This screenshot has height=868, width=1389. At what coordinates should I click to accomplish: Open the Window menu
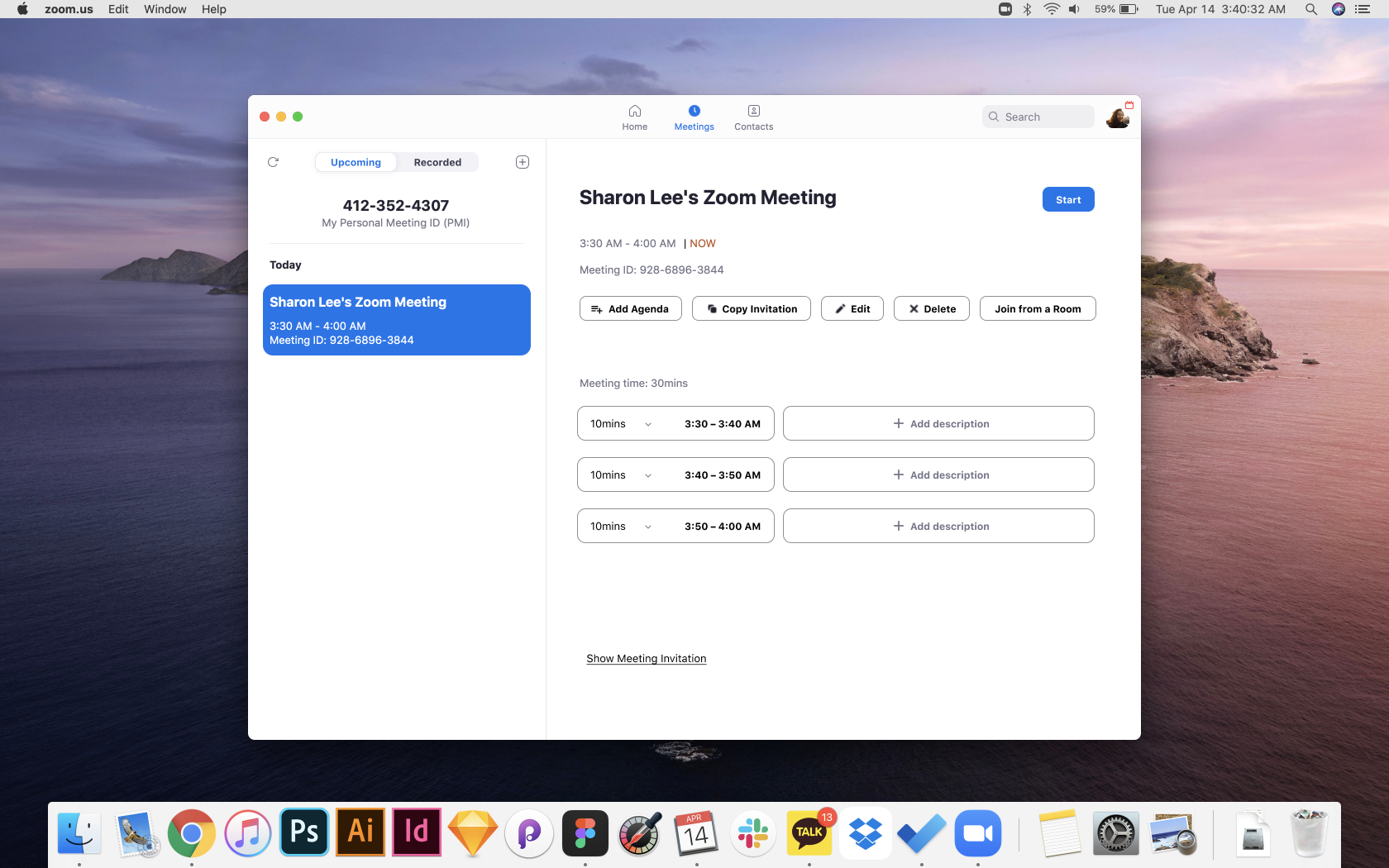(x=165, y=9)
